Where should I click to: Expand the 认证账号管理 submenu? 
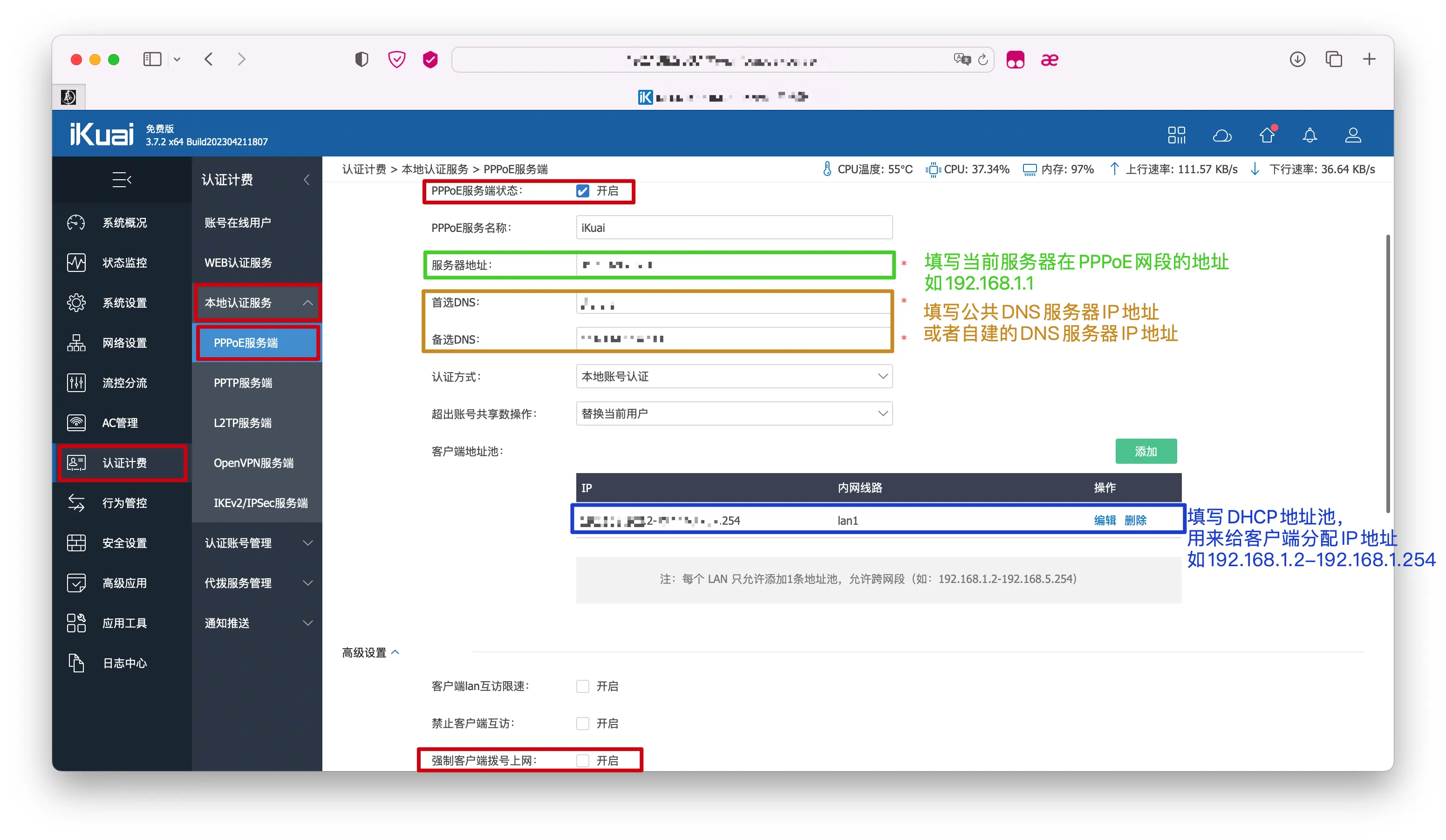[x=308, y=543]
